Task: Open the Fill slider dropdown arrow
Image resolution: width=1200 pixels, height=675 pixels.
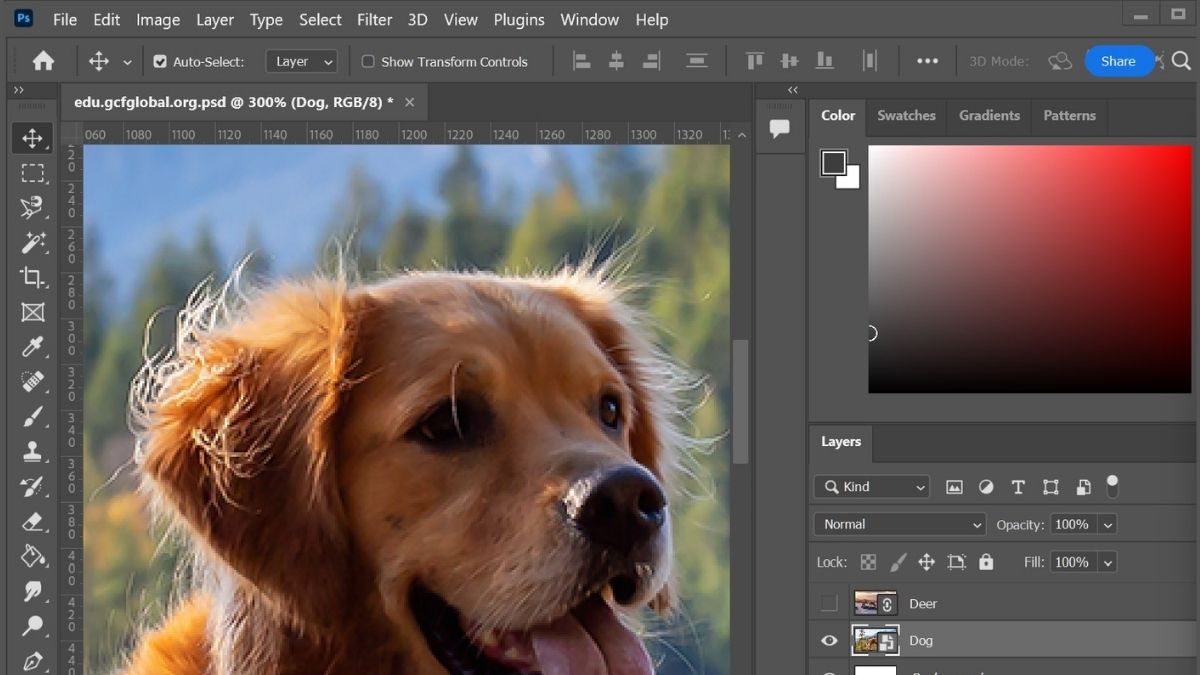Action: [1107, 563]
